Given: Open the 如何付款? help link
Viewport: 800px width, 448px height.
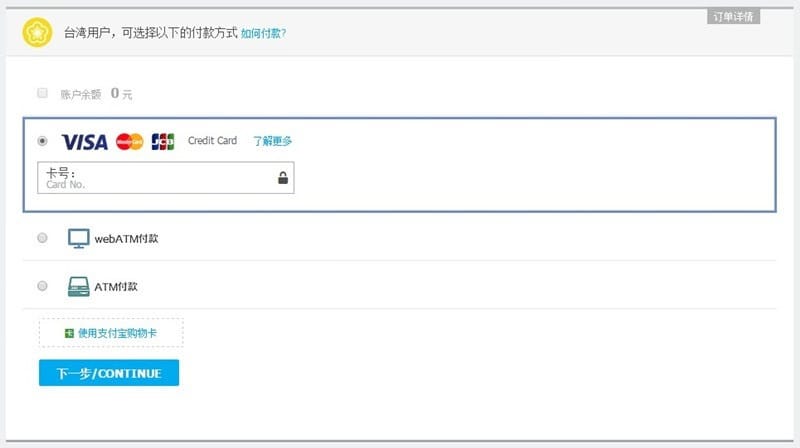Looking at the screenshot, I should point(263,33).
